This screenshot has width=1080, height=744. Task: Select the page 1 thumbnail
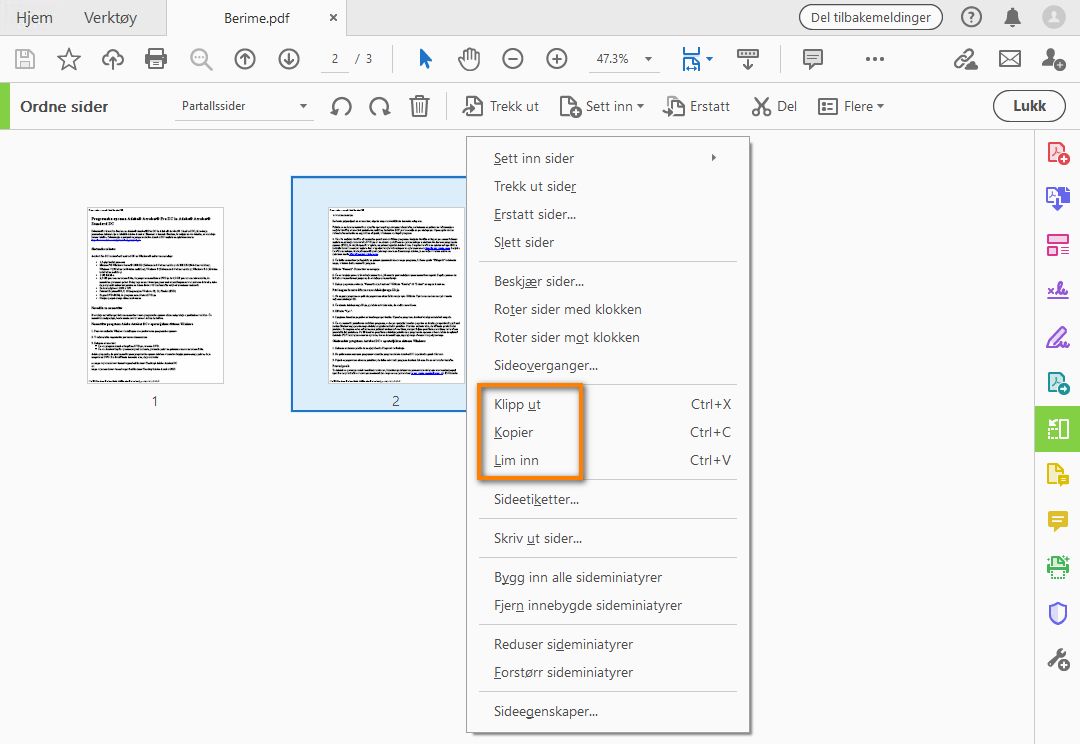click(x=155, y=295)
